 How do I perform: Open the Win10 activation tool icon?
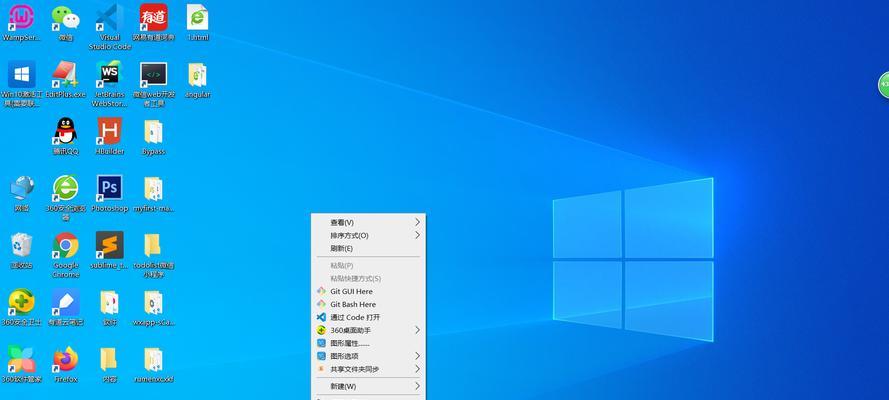point(22,84)
